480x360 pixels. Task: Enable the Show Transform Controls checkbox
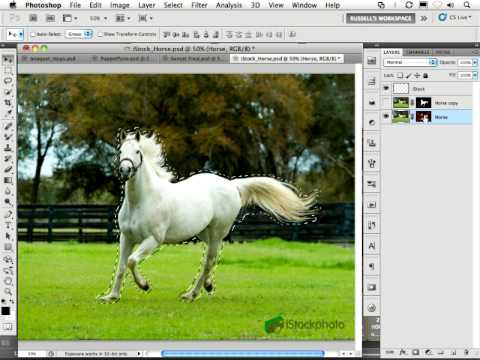pyautogui.click(x=100, y=34)
